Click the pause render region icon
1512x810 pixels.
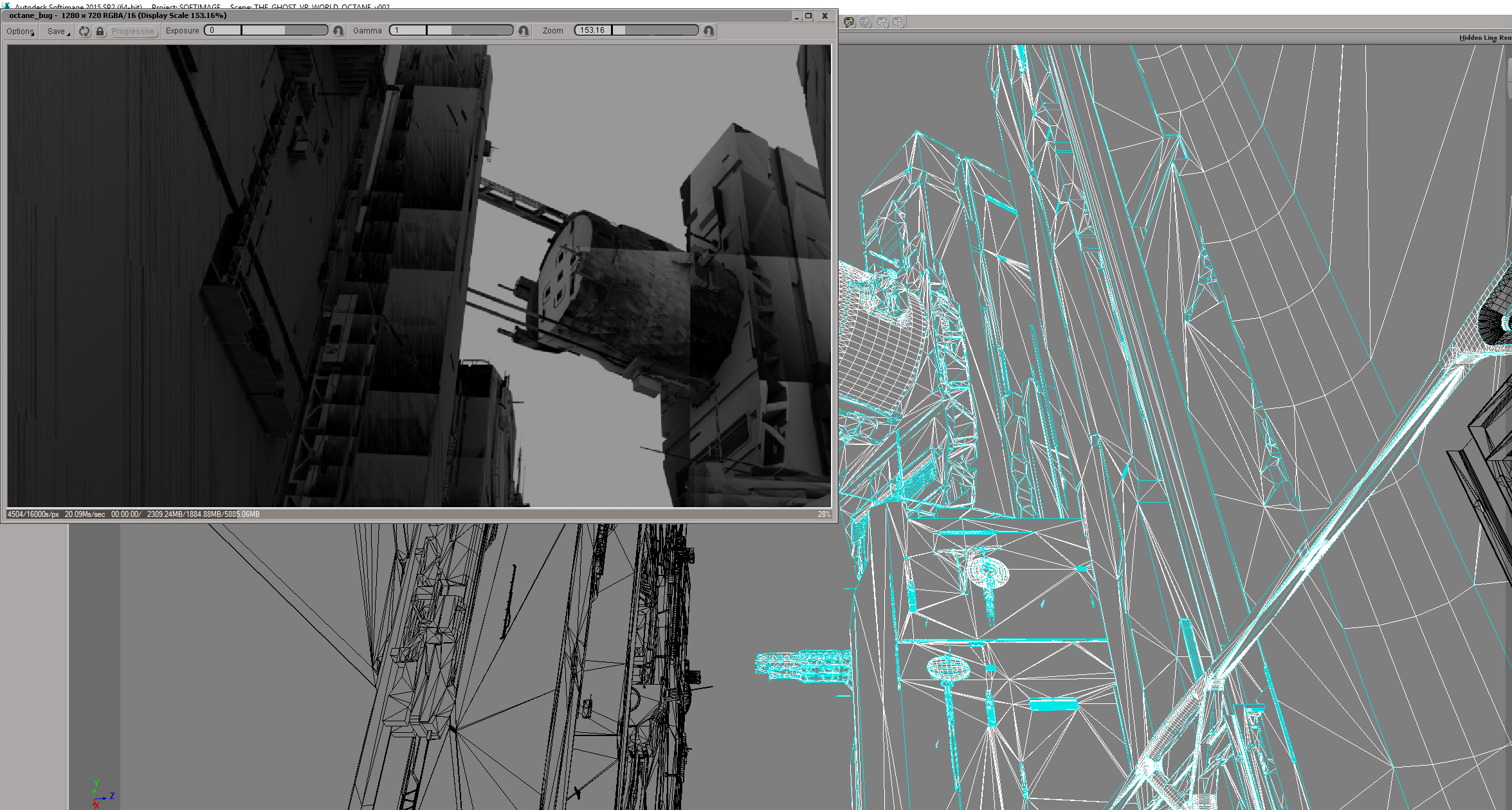882,22
